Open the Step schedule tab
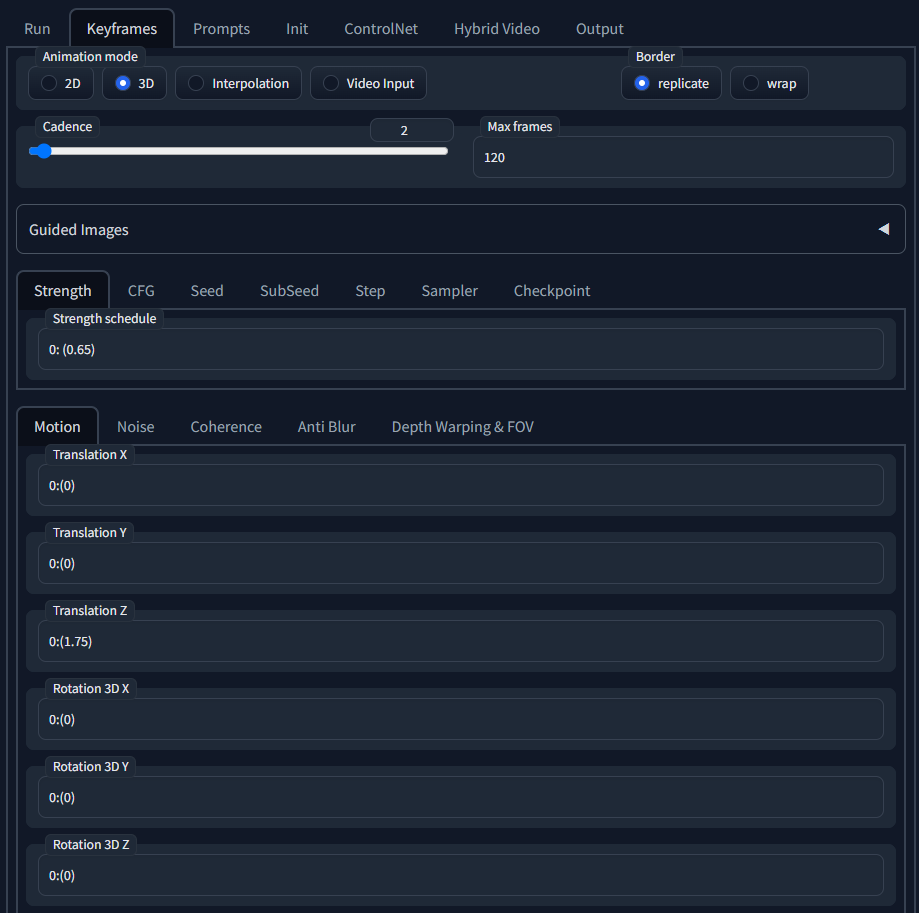Screen dimensions: 919x913 tap(370, 291)
